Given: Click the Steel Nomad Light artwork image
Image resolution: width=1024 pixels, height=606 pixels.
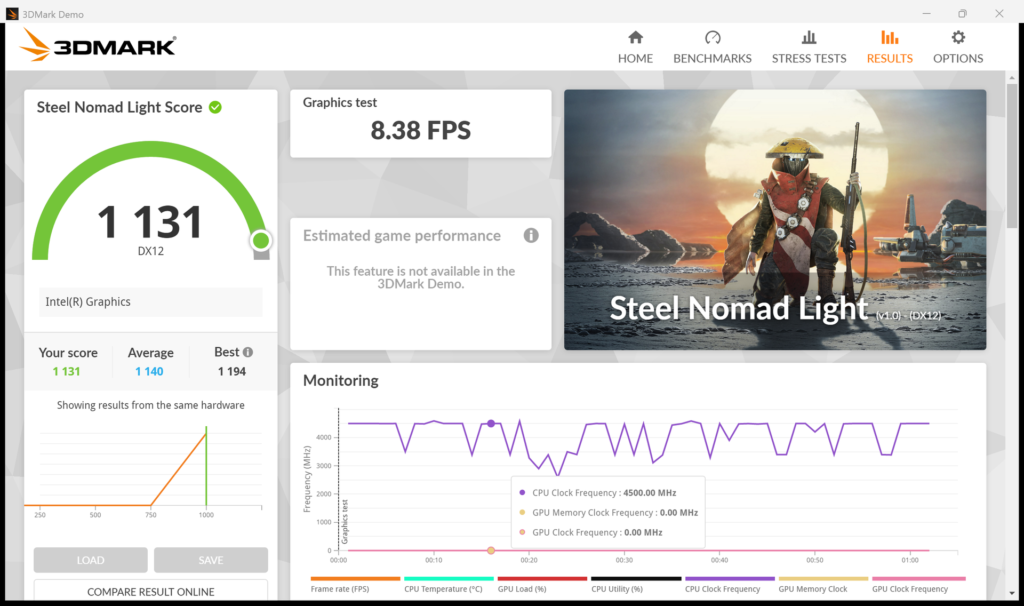Looking at the screenshot, I should click(775, 219).
